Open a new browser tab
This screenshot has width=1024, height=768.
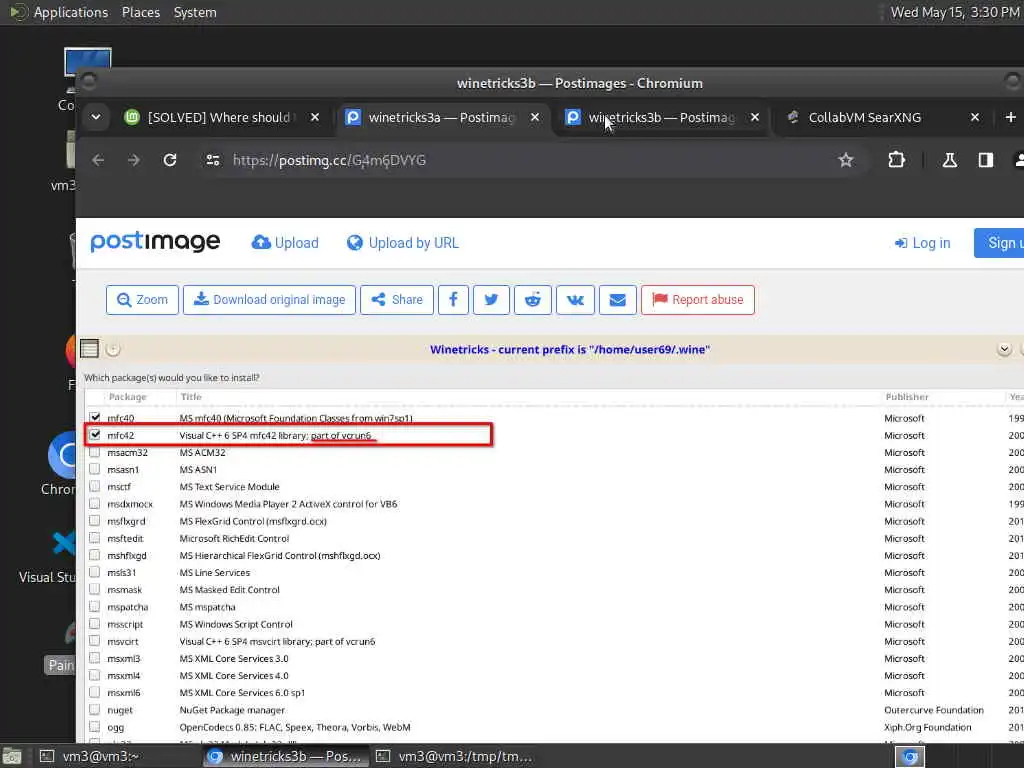[1010, 118]
